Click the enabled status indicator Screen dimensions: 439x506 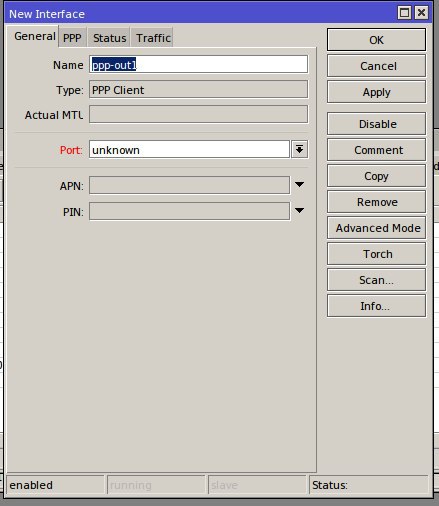(55, 485)
